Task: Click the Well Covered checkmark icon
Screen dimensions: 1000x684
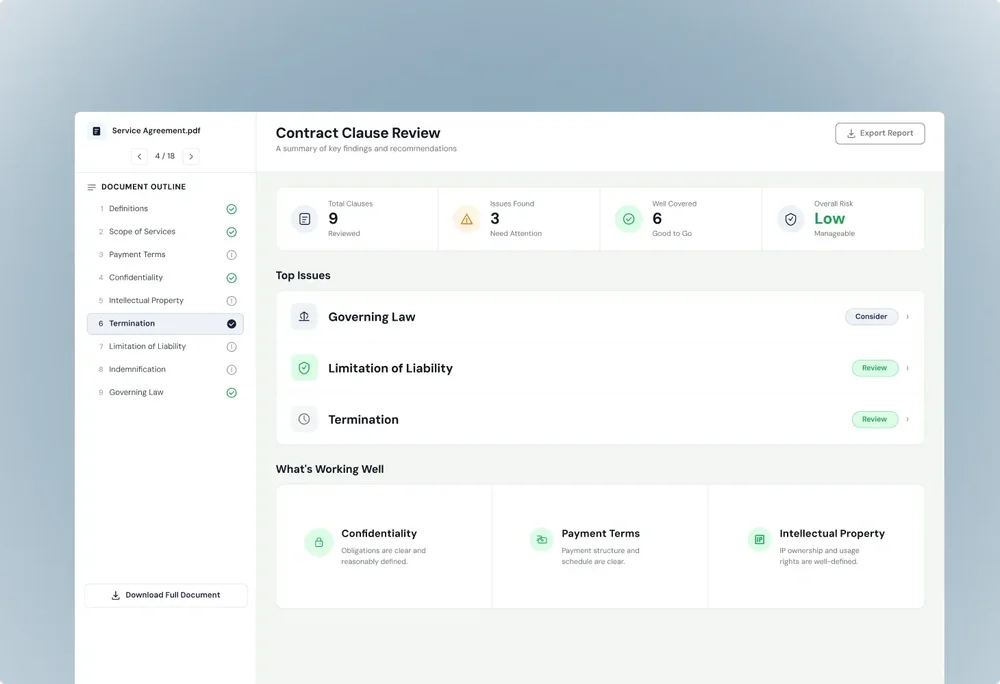Action: 628,219
